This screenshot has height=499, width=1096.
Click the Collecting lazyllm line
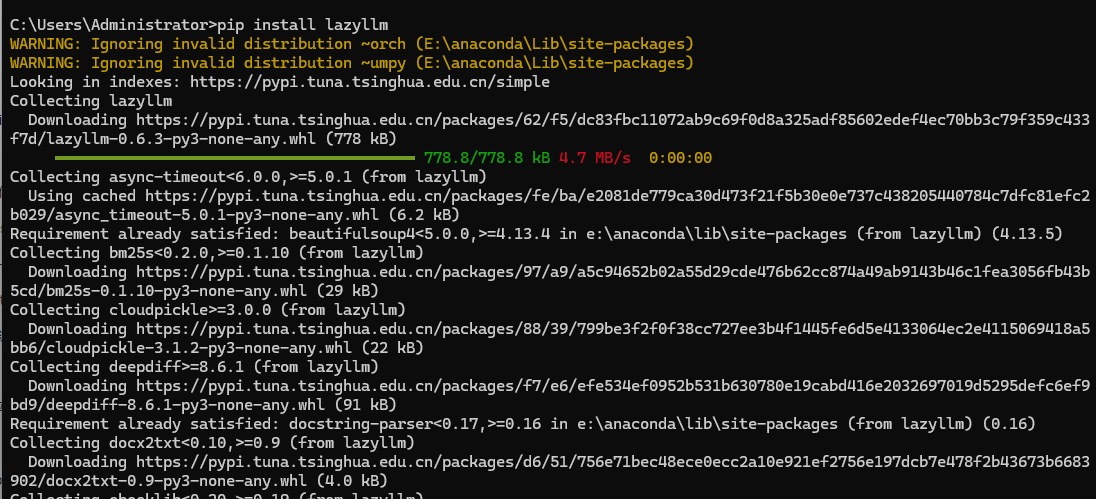click(x=91, y=101)
